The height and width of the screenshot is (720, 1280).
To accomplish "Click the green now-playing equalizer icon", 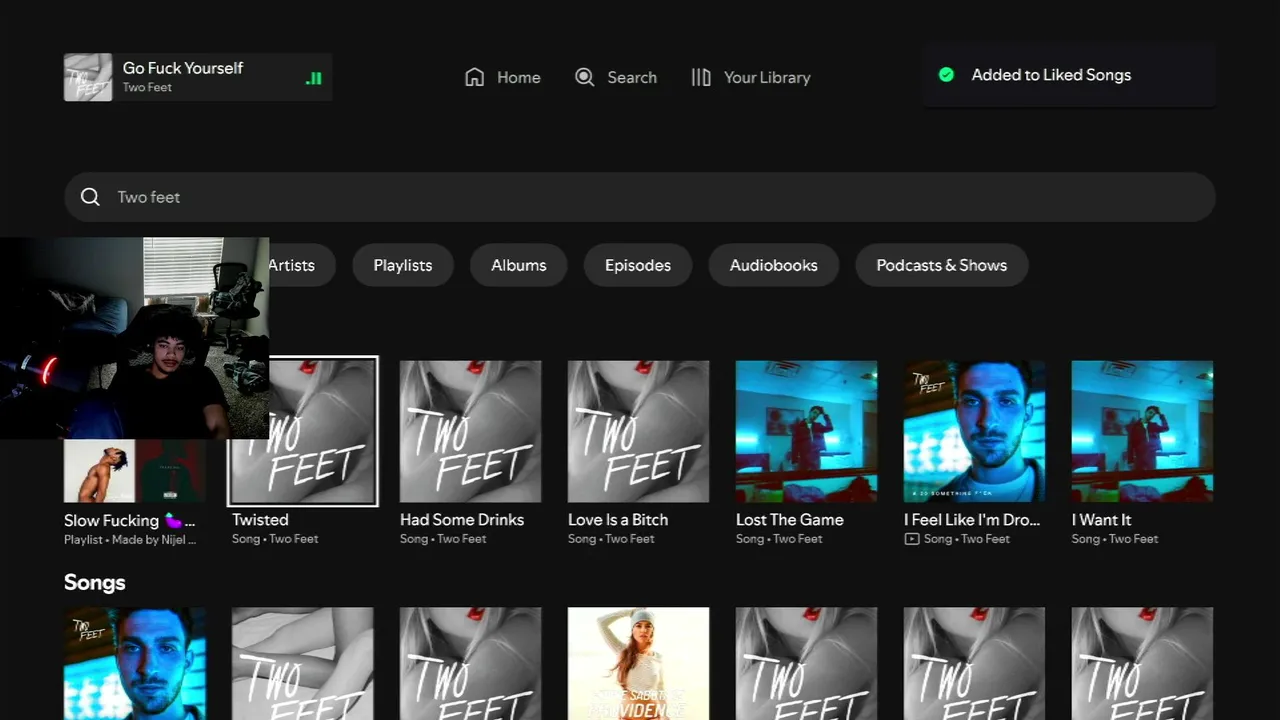I will point(314,78).
